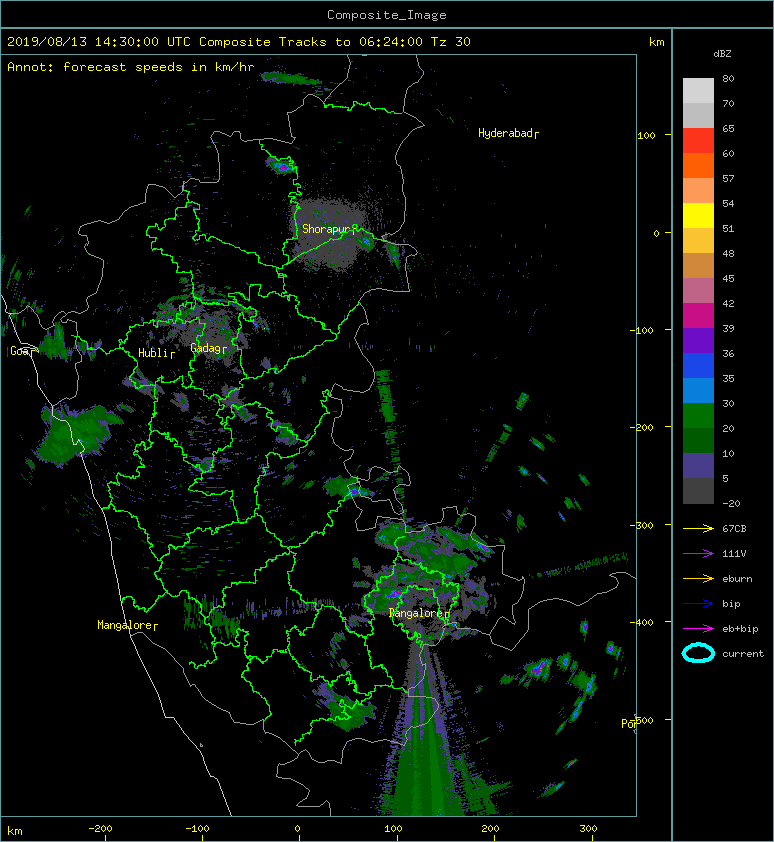Click the Goa label near coast
The width and height of the screenshot is (774, 842).
click(x=23, y=351)
